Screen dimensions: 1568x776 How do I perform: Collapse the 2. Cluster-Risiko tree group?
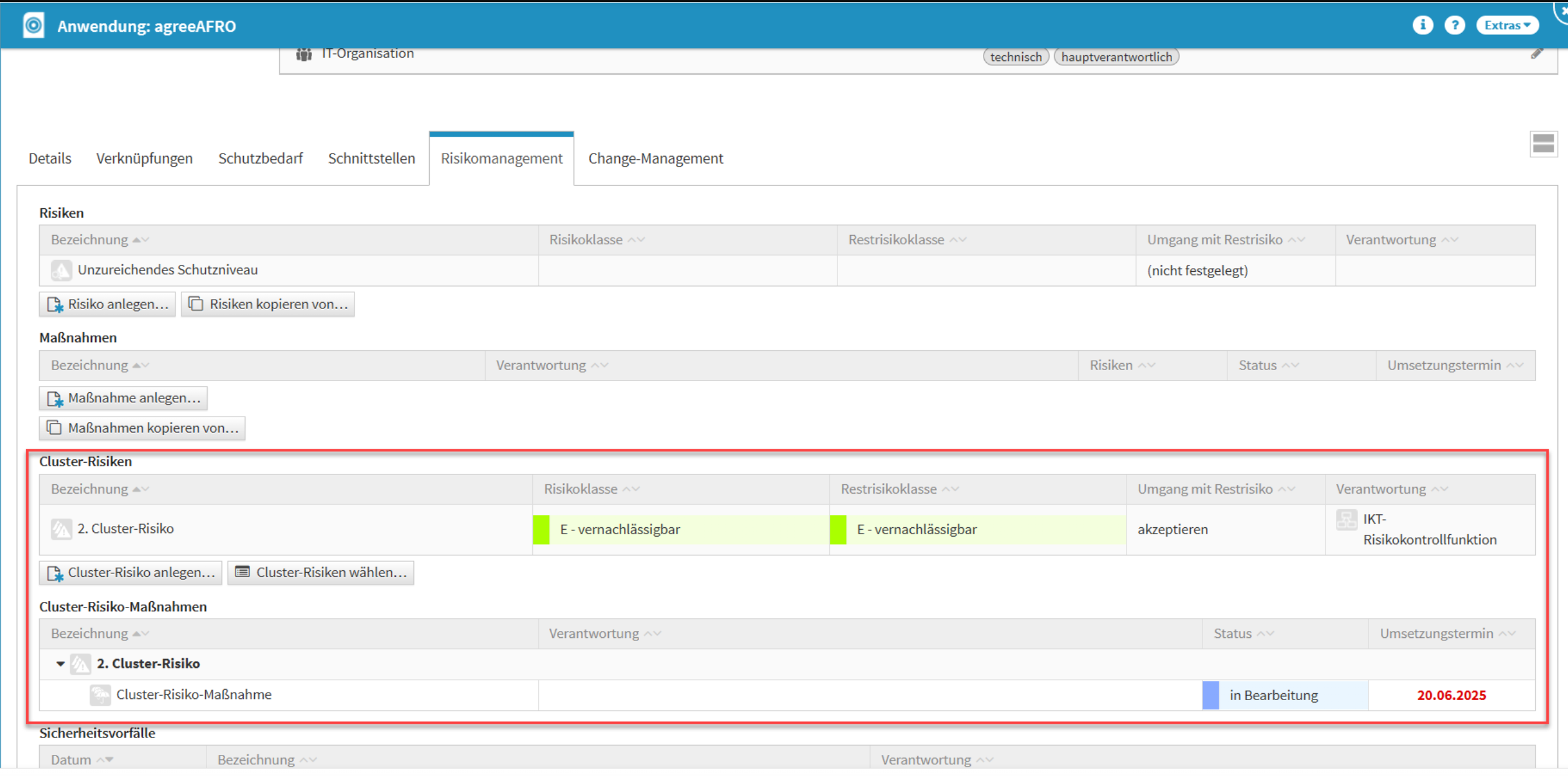click(60, 663)
